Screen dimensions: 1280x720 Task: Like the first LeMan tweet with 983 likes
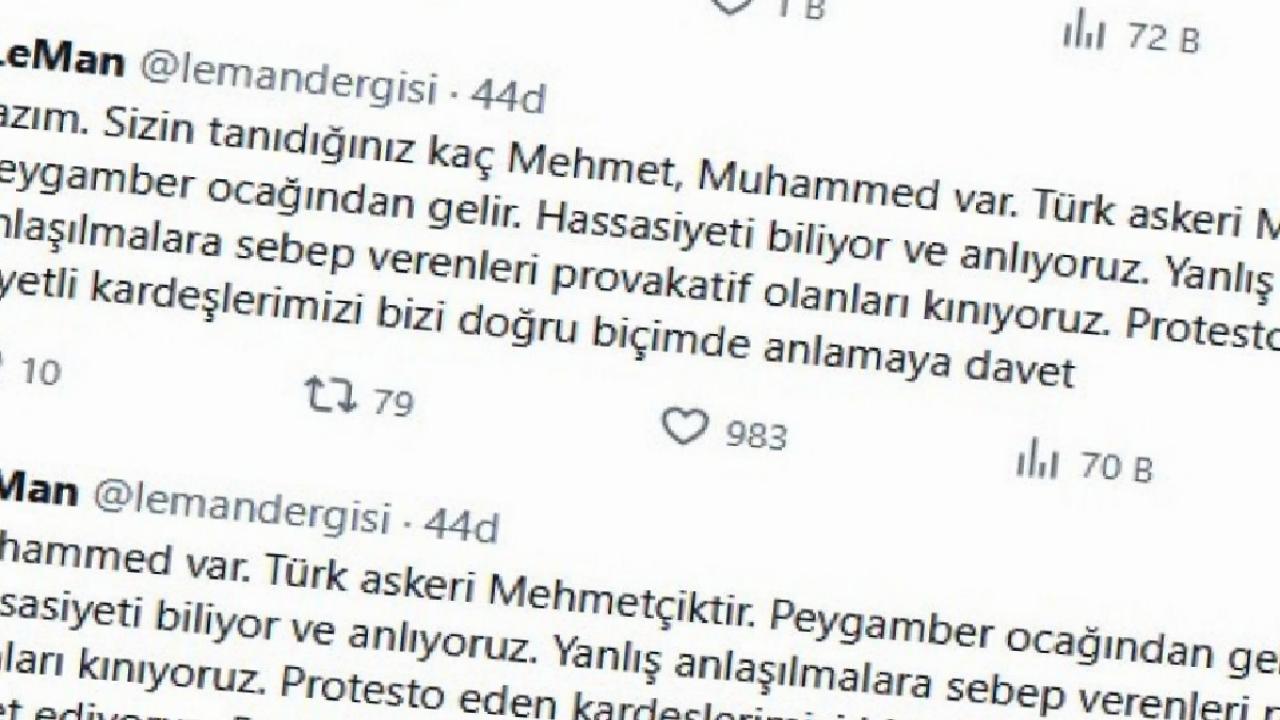[x=686, y=427]
